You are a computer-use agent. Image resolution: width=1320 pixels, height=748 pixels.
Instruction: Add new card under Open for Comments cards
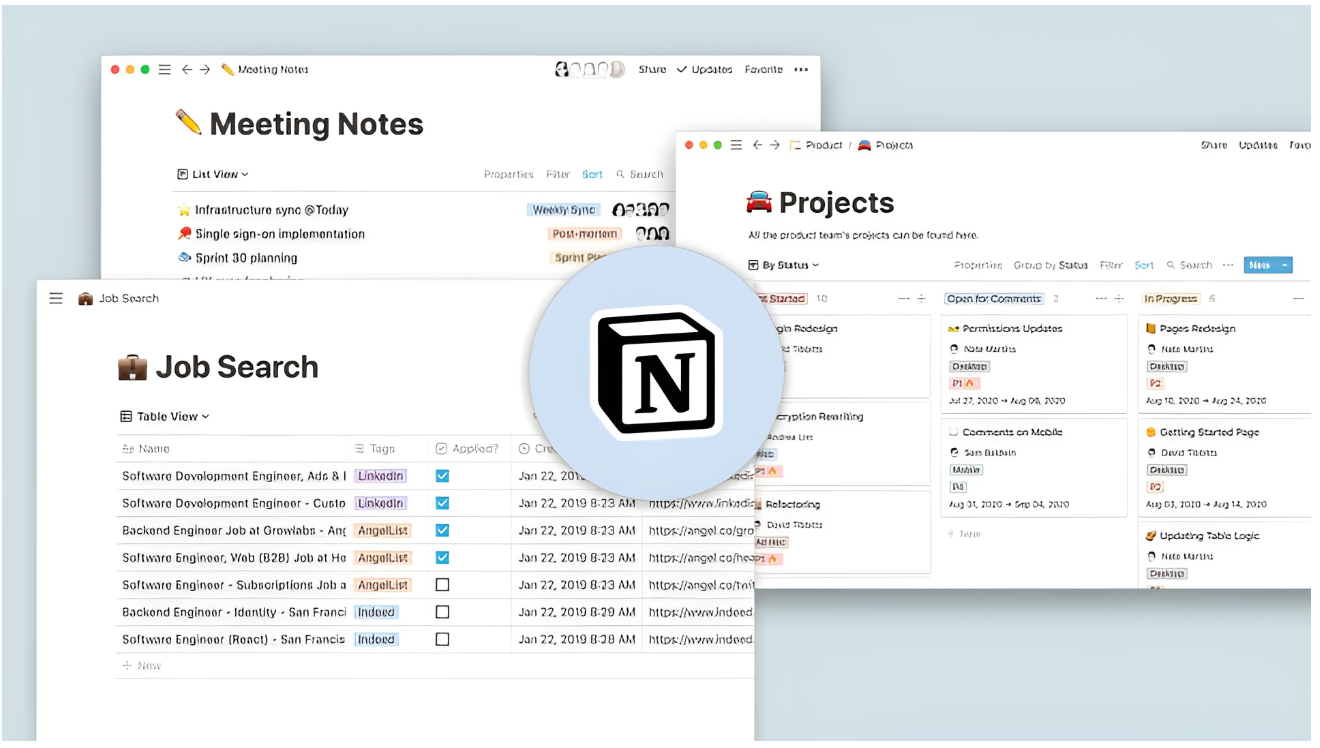tap(964, 534)
